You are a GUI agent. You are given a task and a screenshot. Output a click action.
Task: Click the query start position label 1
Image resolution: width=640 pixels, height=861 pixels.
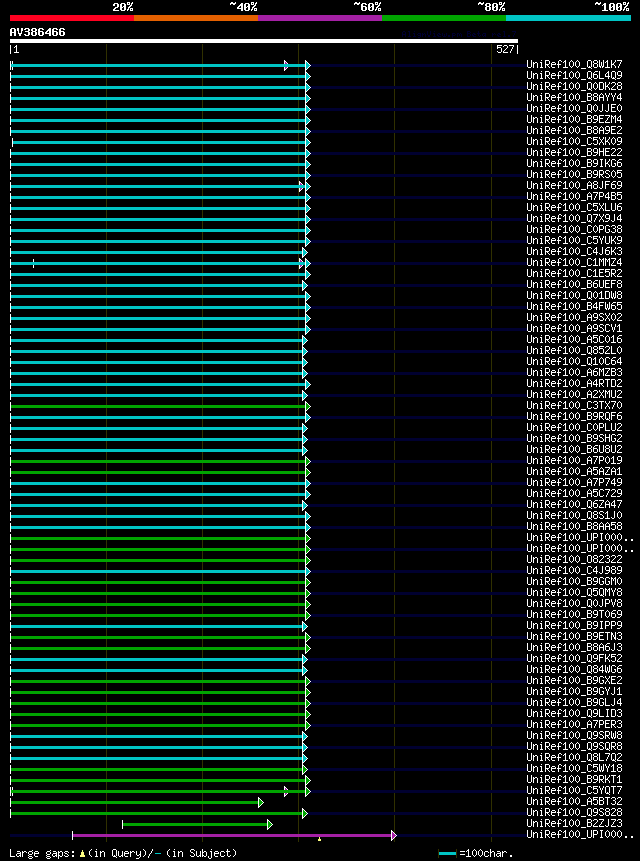point(15,49)
